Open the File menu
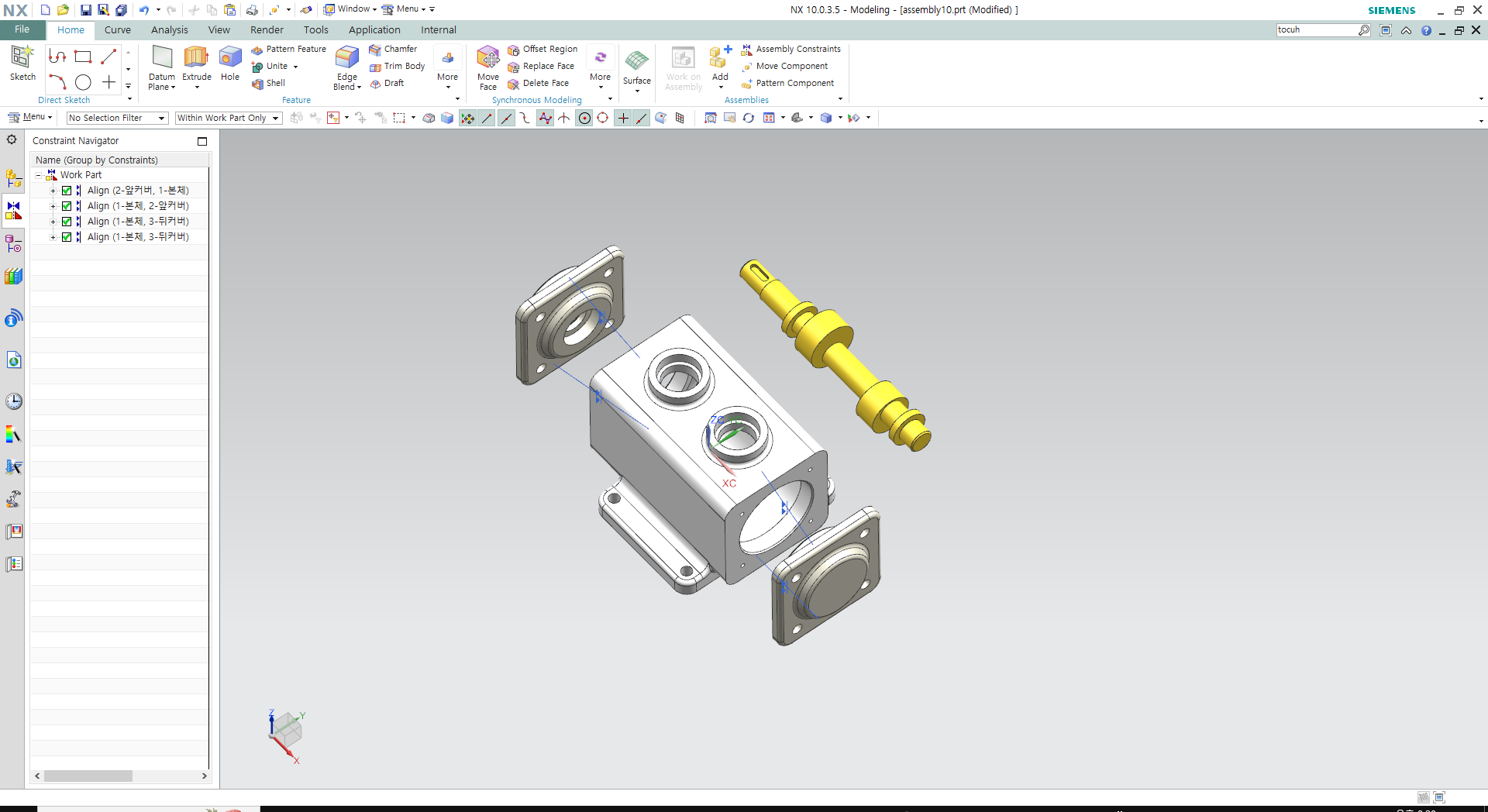 tap(22, 30)
